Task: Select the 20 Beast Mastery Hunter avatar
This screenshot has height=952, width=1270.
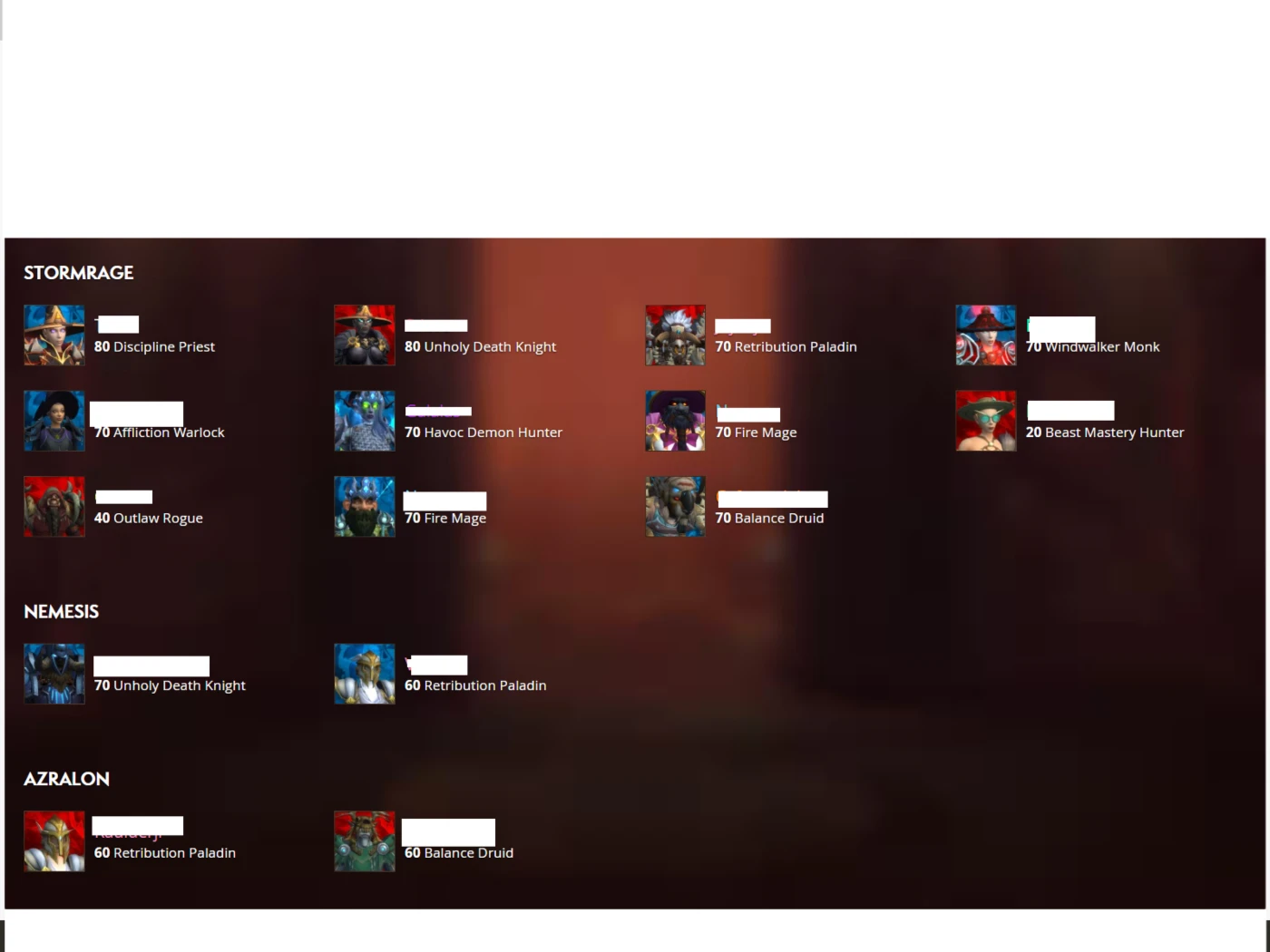Action: [986, 421]
